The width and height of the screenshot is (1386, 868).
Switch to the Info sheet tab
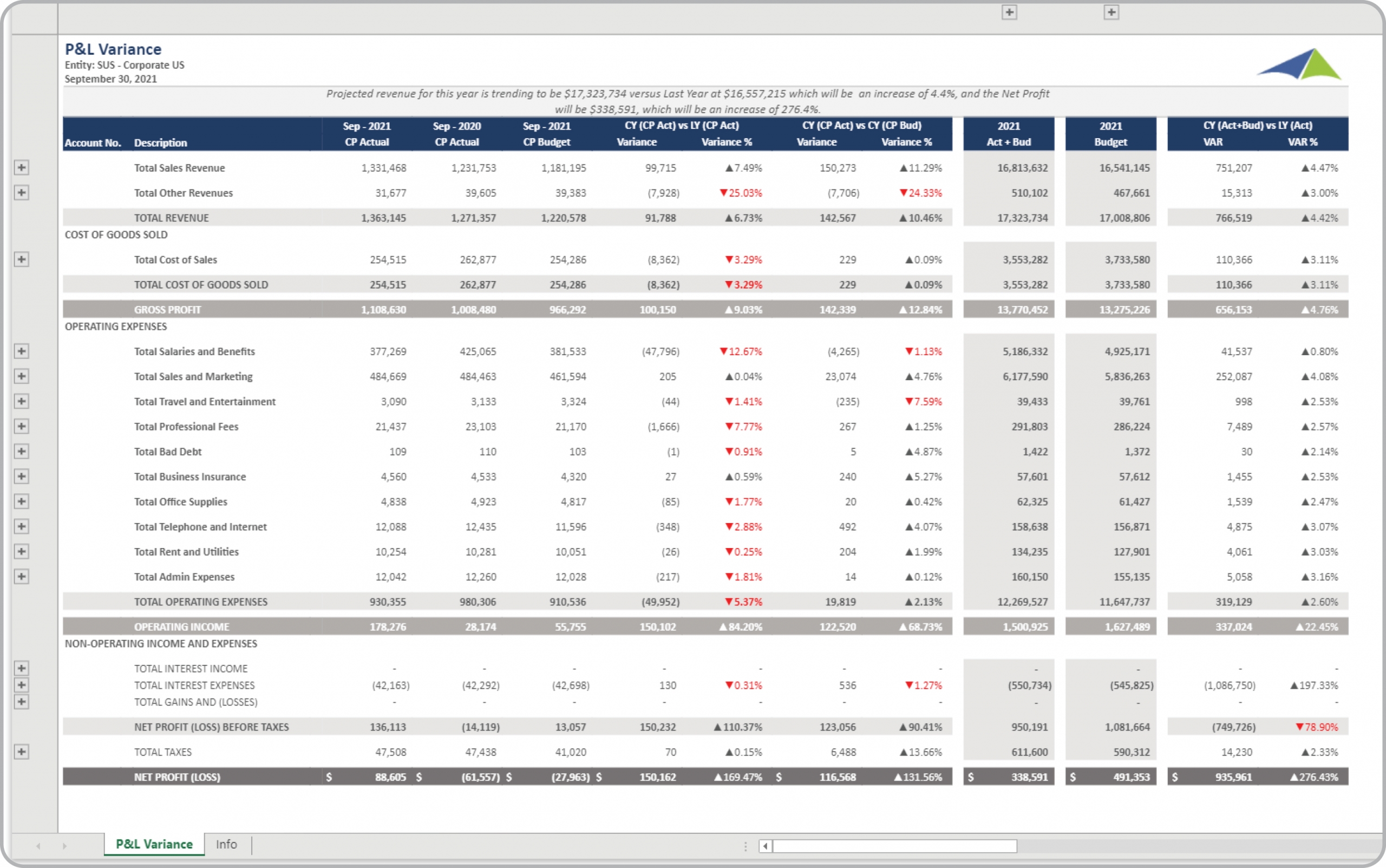tap(226, 845)
